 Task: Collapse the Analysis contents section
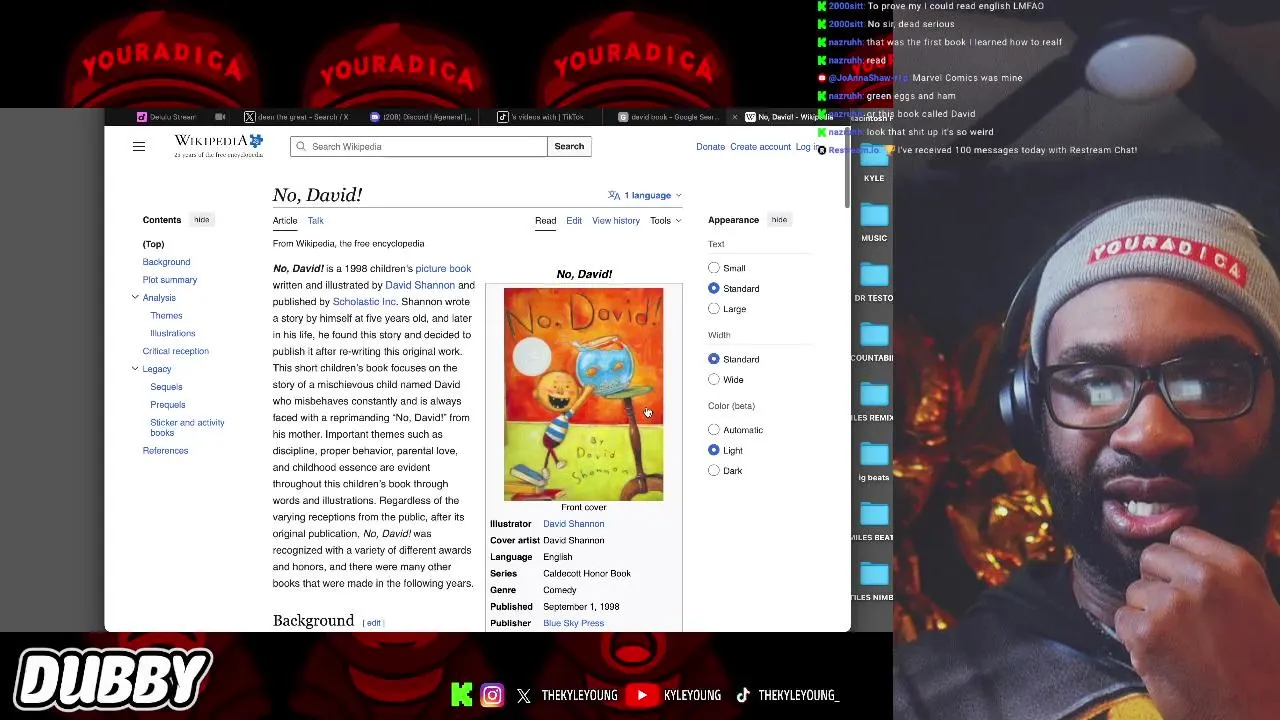pos(135,297)
